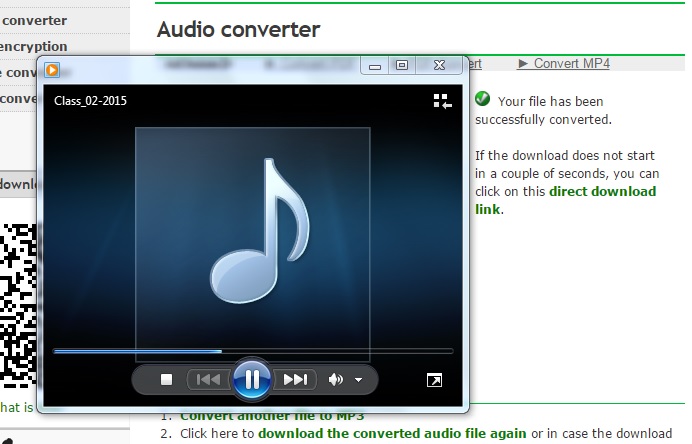Switch the player to Library view

coord(442,101)
